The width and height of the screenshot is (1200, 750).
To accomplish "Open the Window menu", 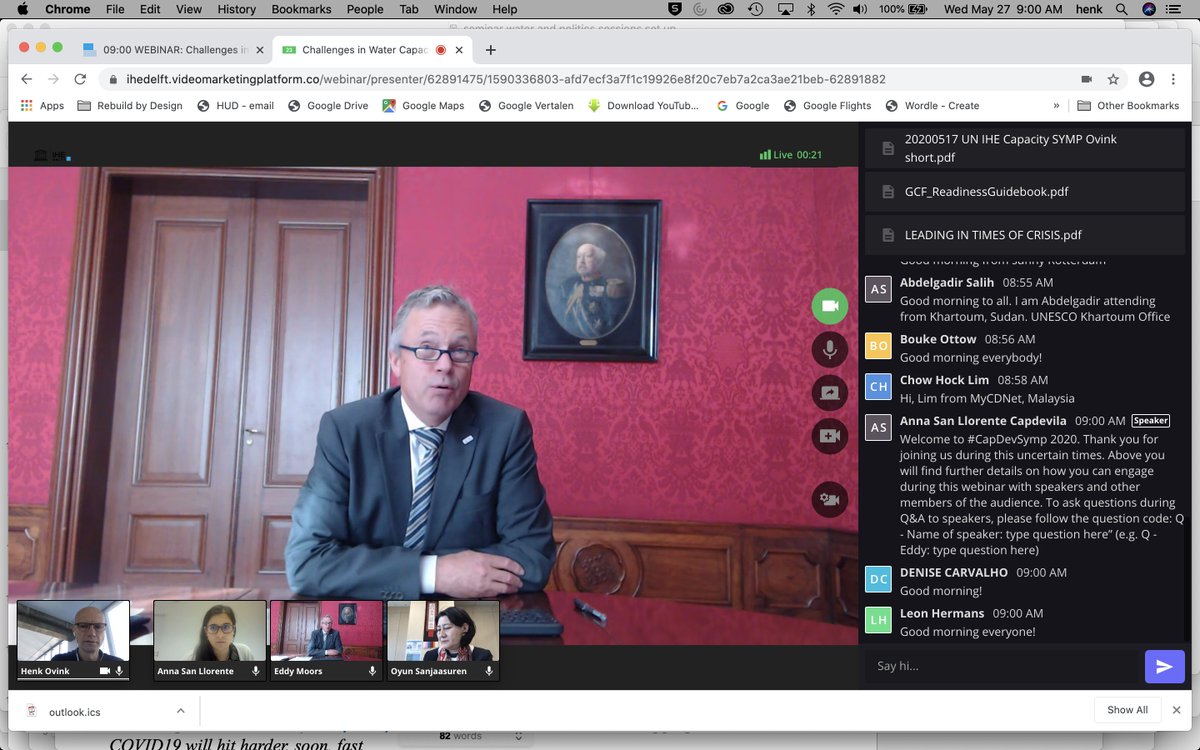I will [x=455, y=9].
